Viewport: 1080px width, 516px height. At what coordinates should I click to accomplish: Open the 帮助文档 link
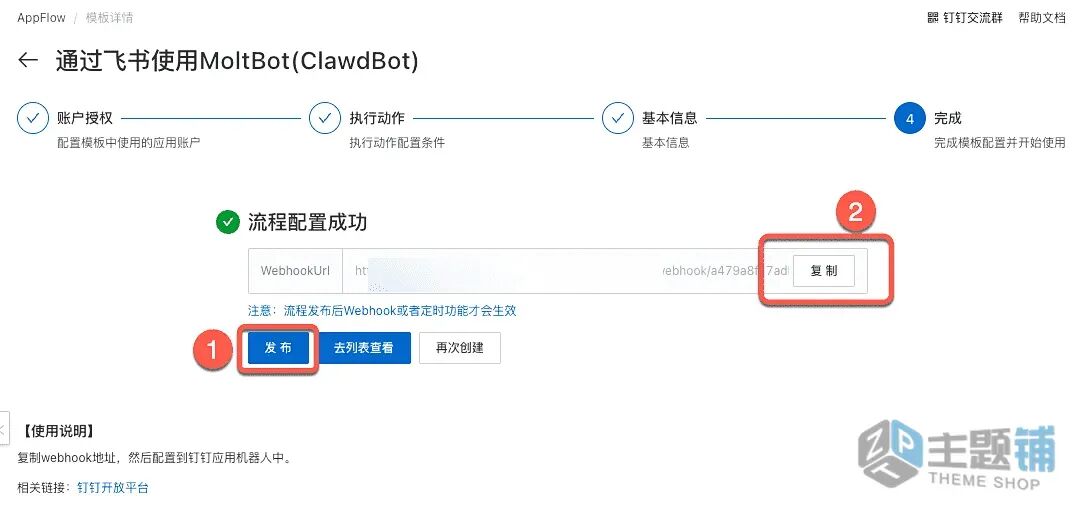pos(1041,18)
